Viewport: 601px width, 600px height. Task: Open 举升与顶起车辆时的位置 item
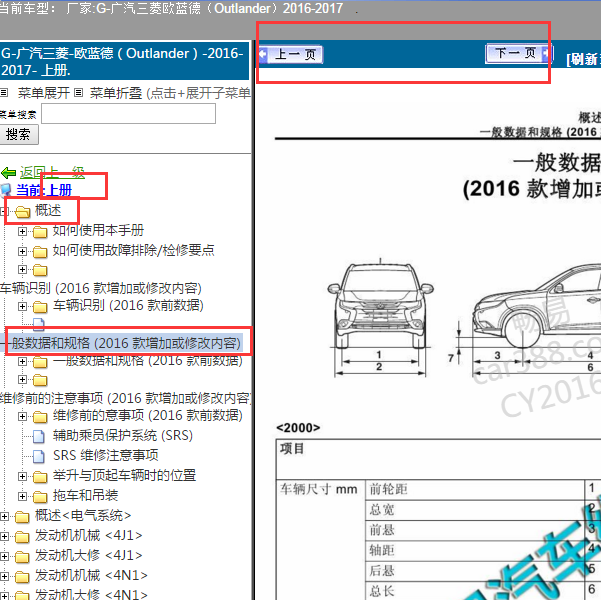tap(124, 475)
